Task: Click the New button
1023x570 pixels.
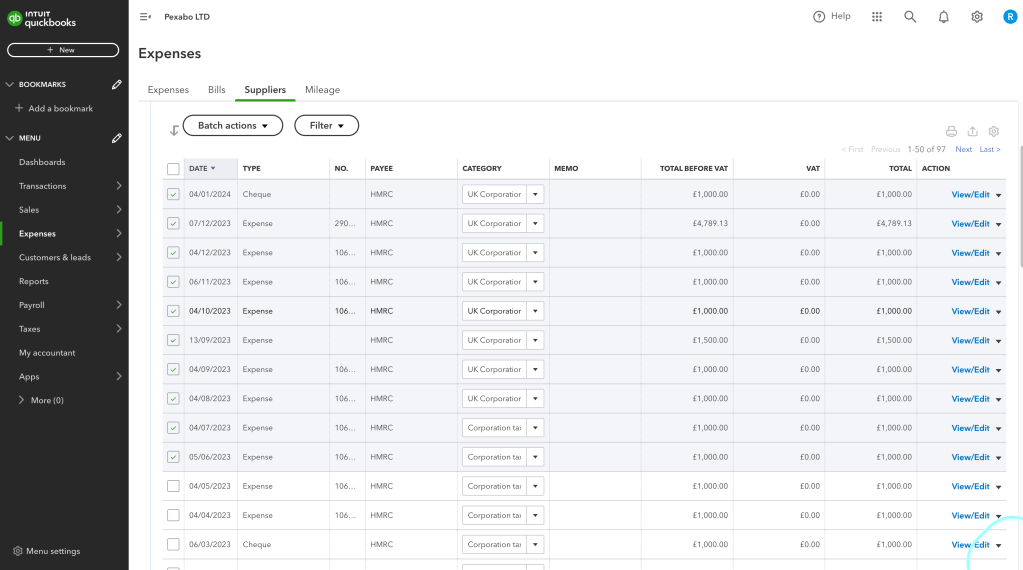Action: point(63,50)
